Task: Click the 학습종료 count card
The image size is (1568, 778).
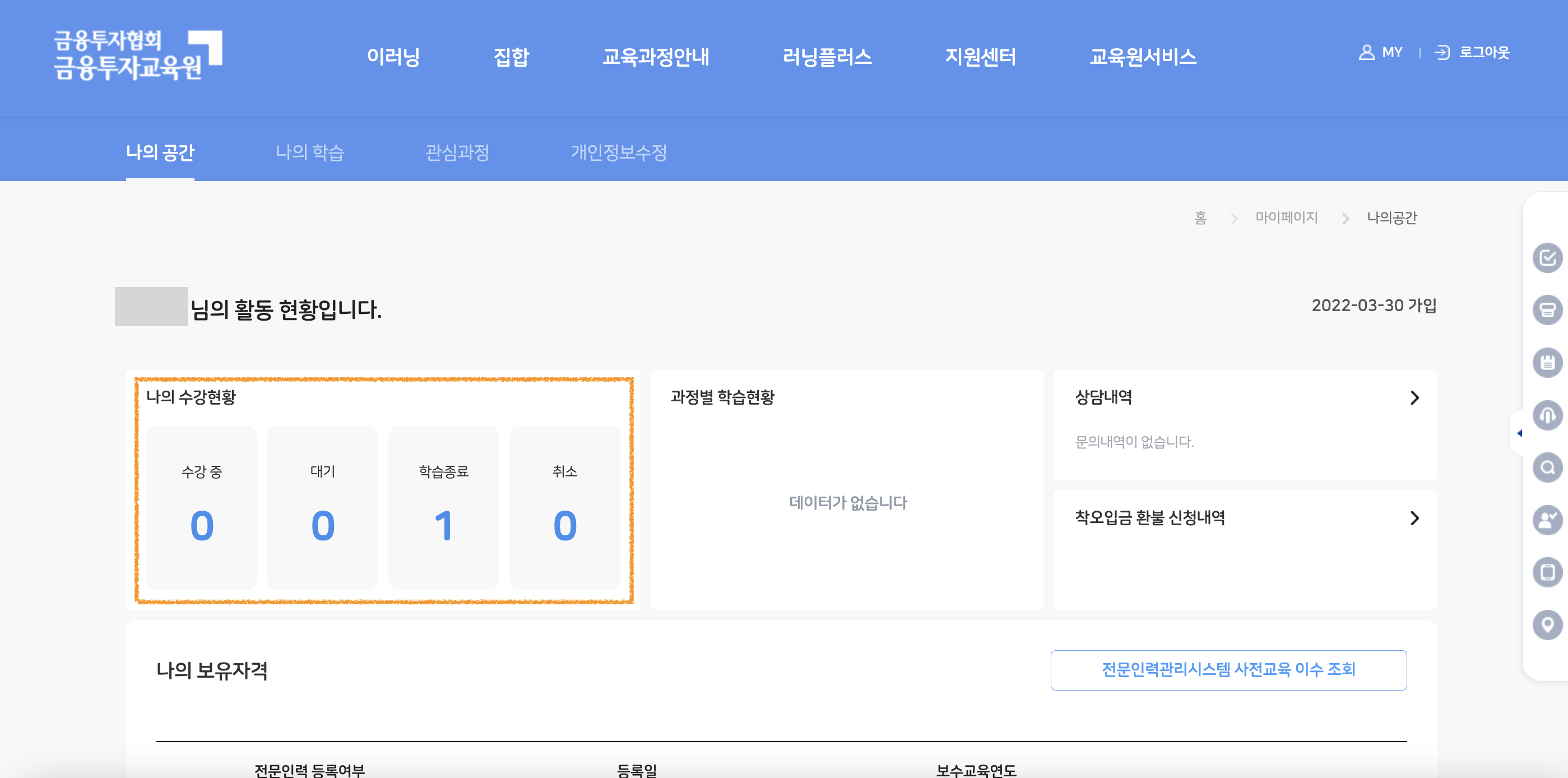Action: 444,508
